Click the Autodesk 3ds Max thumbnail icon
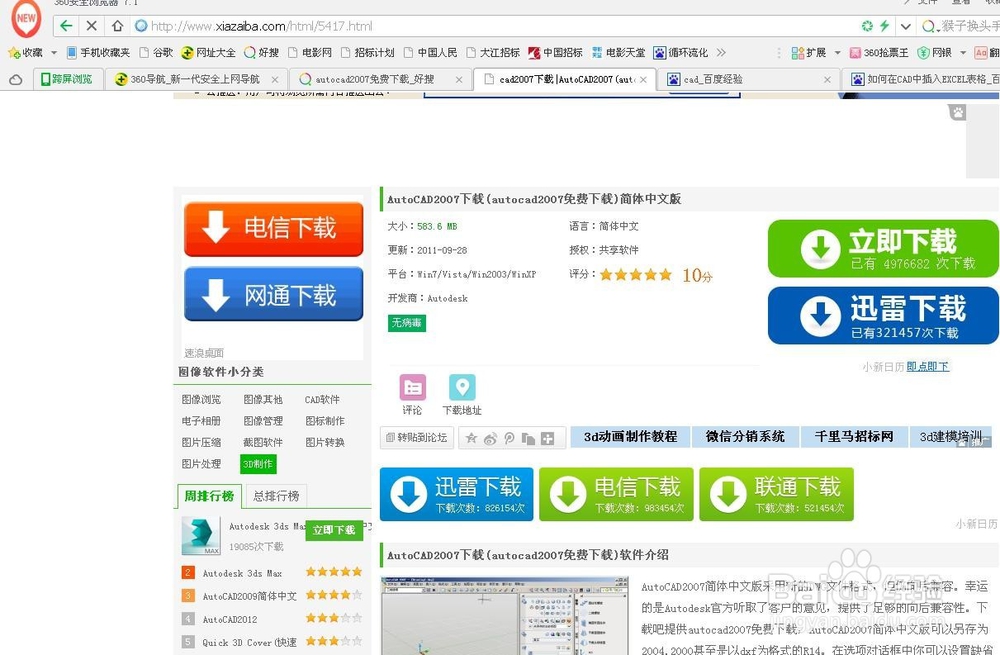Viewport: 1000px width, 655px height. 202,536
